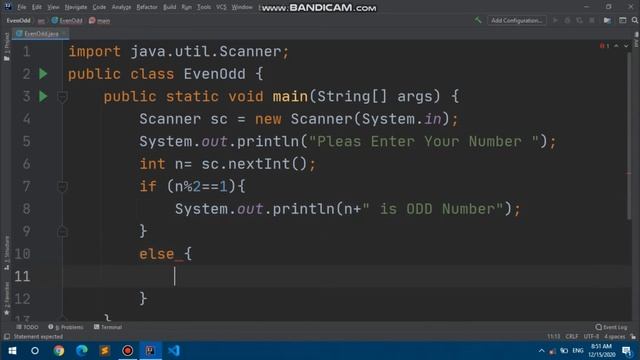Open Bandicam recorder from taskbar
Screen dimensions: 640x360
pos(128,351)
